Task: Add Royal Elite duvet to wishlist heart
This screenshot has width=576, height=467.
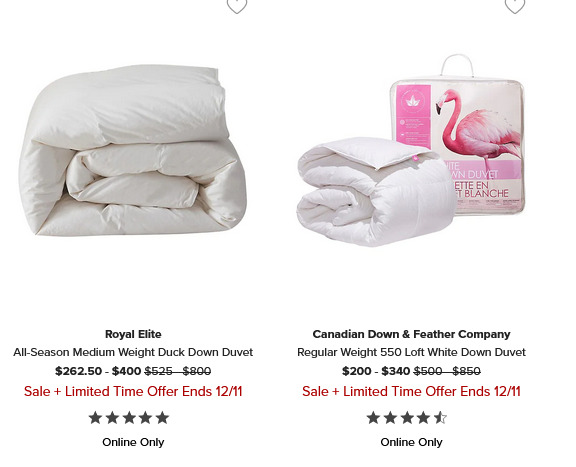Action: (237, 6)
